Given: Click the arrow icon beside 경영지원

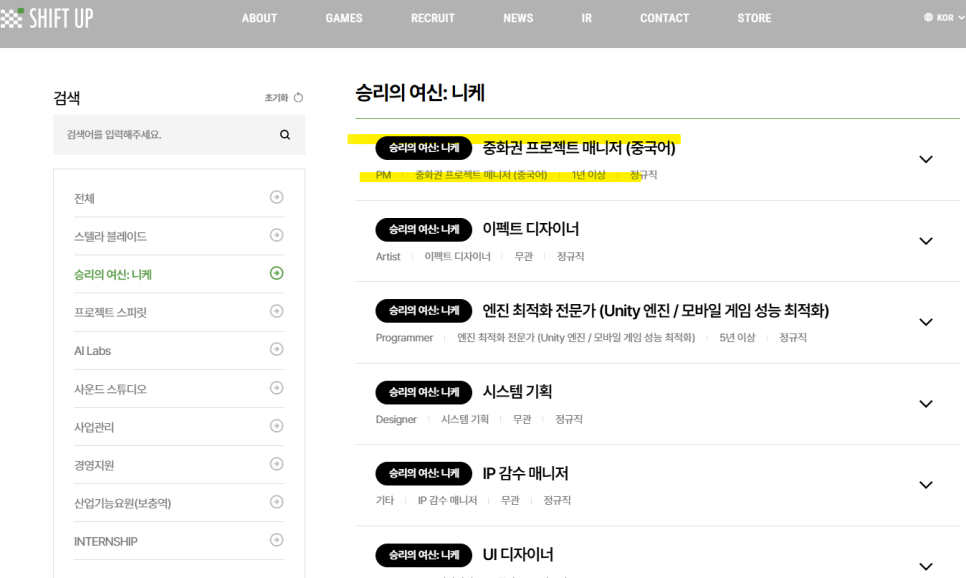Looking at the screenshot, I should [277, 464].
